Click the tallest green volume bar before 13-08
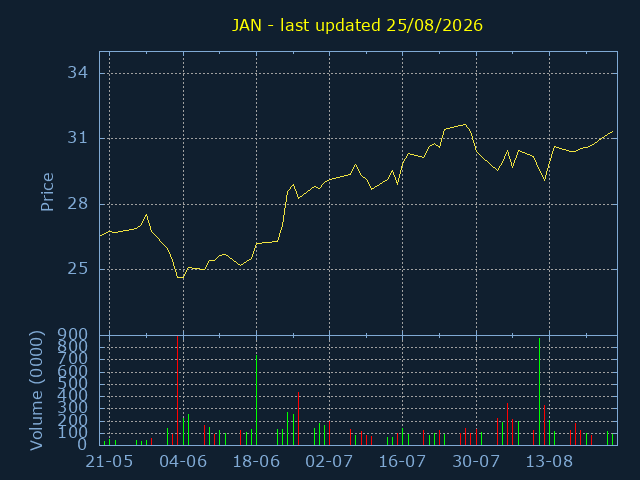Viewport: 640px width, 480px height. click(539, 391)
